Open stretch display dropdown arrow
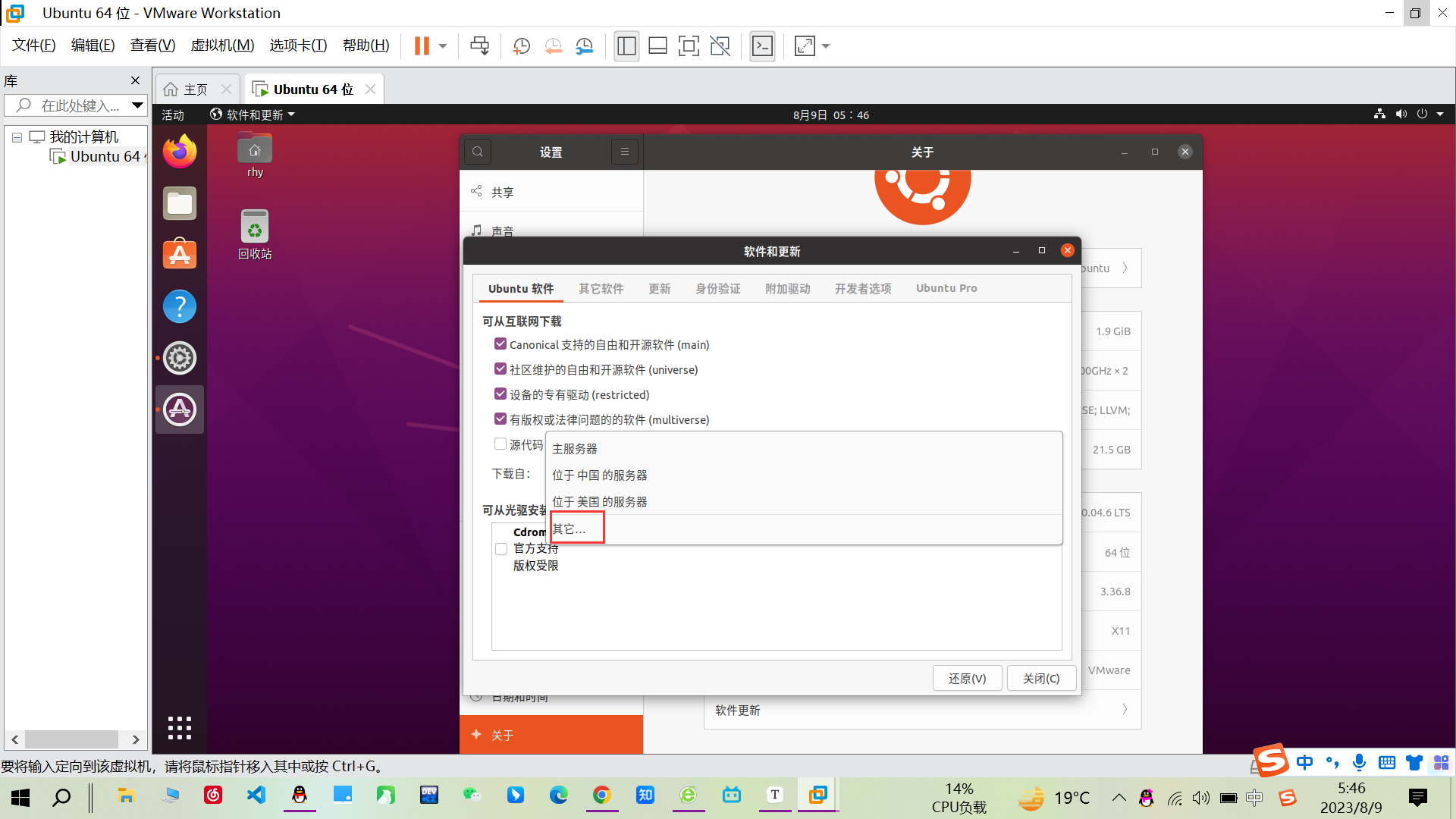Image resolution: width=1456 pixels, height=819 pixels. (826, 46)
